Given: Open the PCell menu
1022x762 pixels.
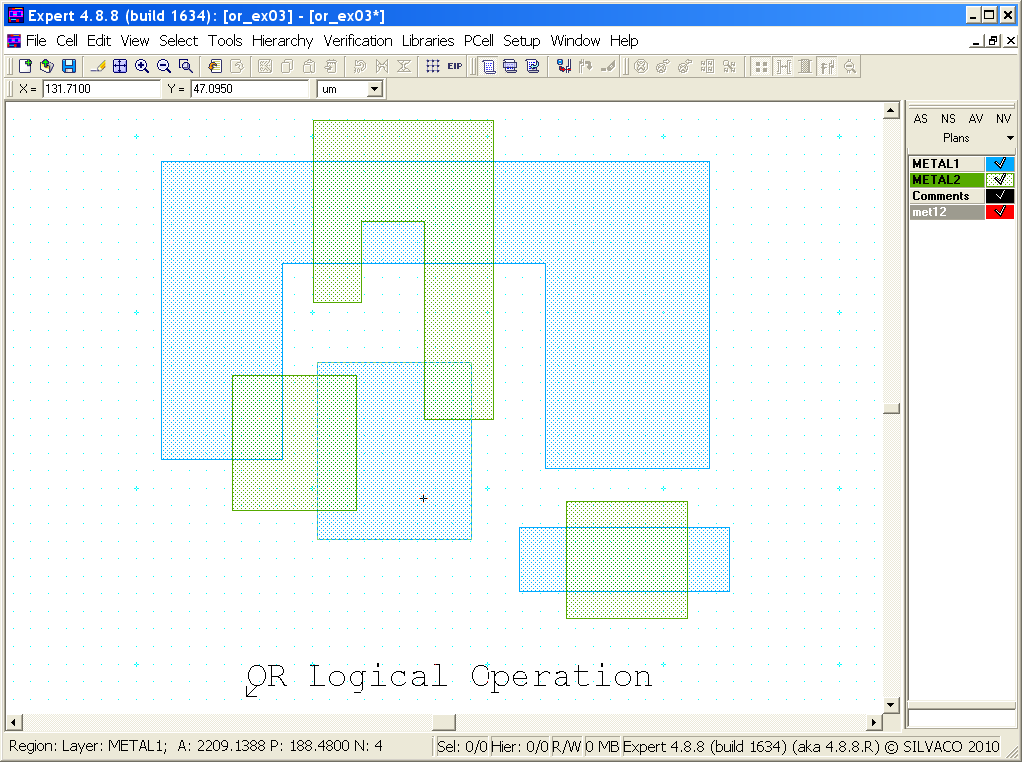Looking at the screenshot, I should pyautogui.click(x=479, y=41).
